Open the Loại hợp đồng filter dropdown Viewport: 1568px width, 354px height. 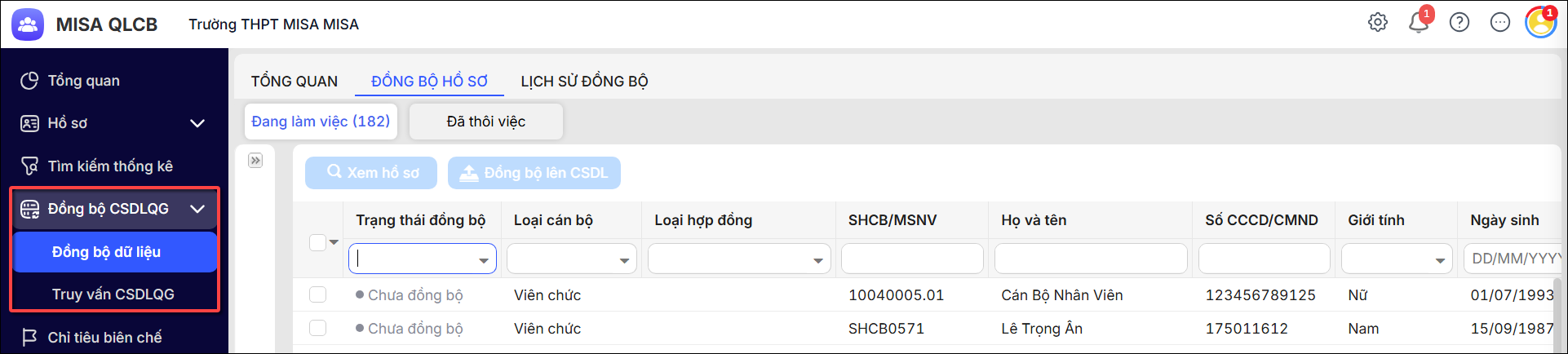(x=739, y=259)
